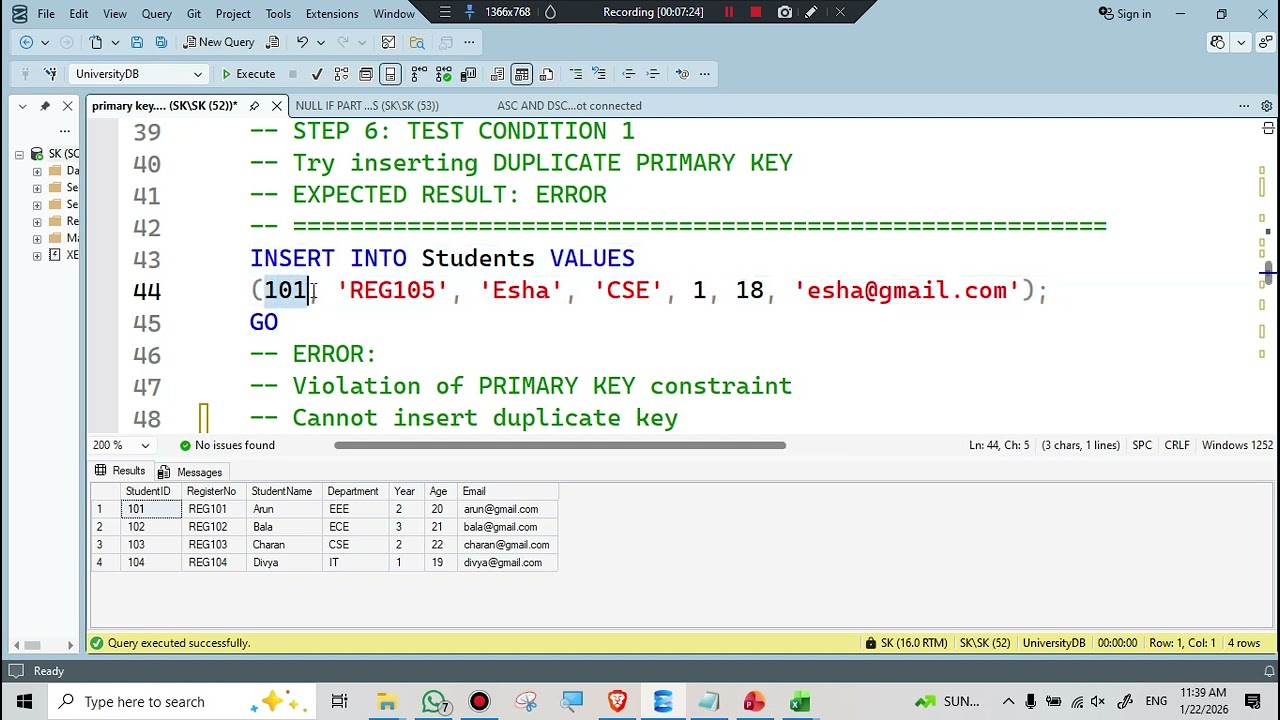Viewport: 1280px width, 720px height.
Task: Click the editor horizontal scrollbar
Action: click(x=560, y=445)
